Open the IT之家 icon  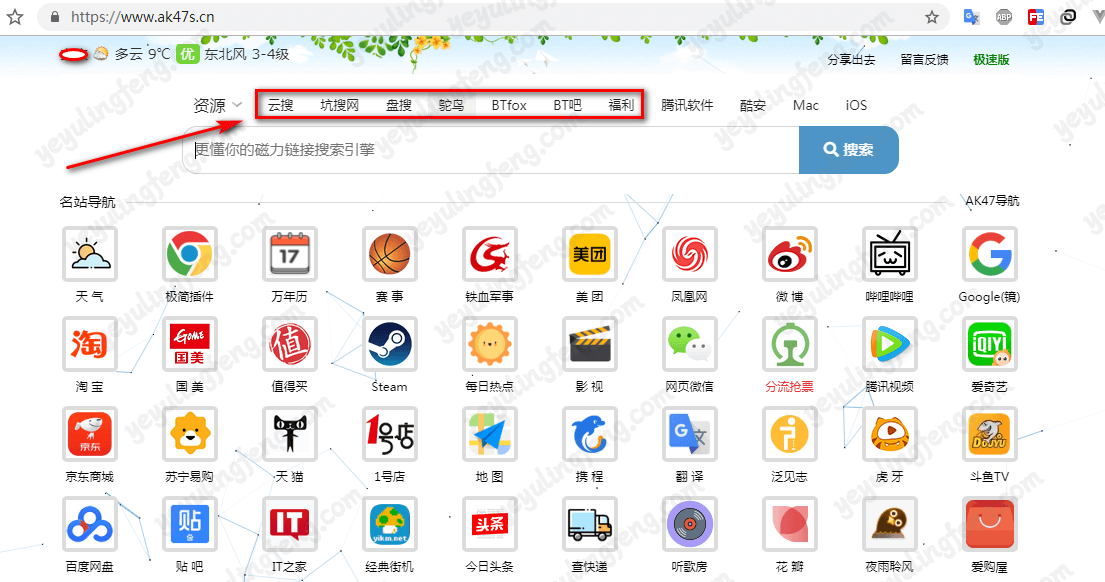tap(290, 524)
